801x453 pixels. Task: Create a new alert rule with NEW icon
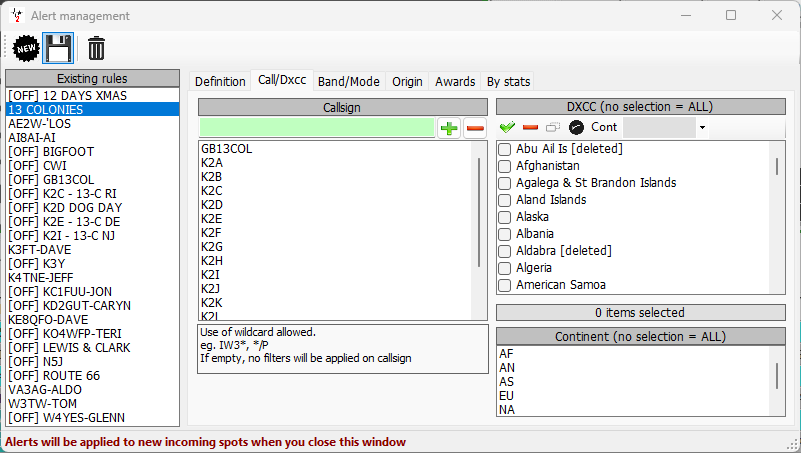point(26,49)
